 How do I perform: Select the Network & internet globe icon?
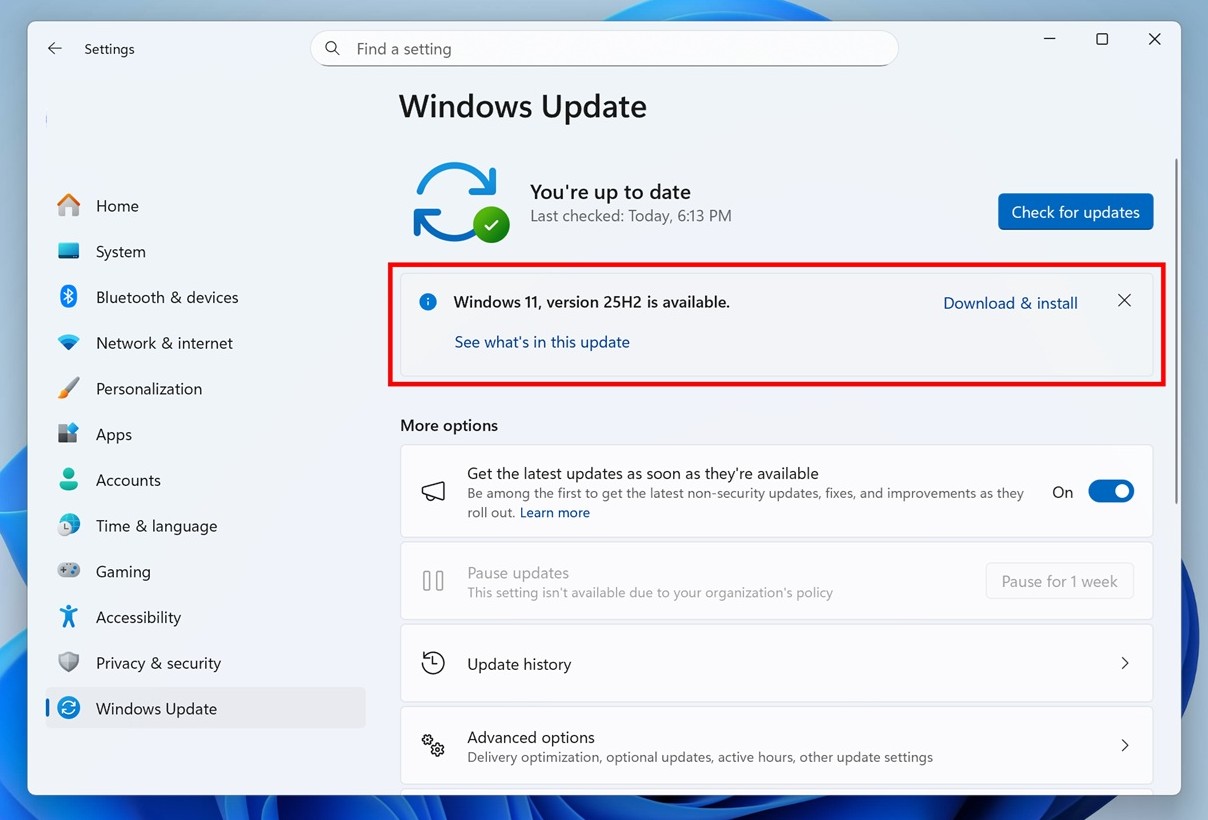click(67, 343)
